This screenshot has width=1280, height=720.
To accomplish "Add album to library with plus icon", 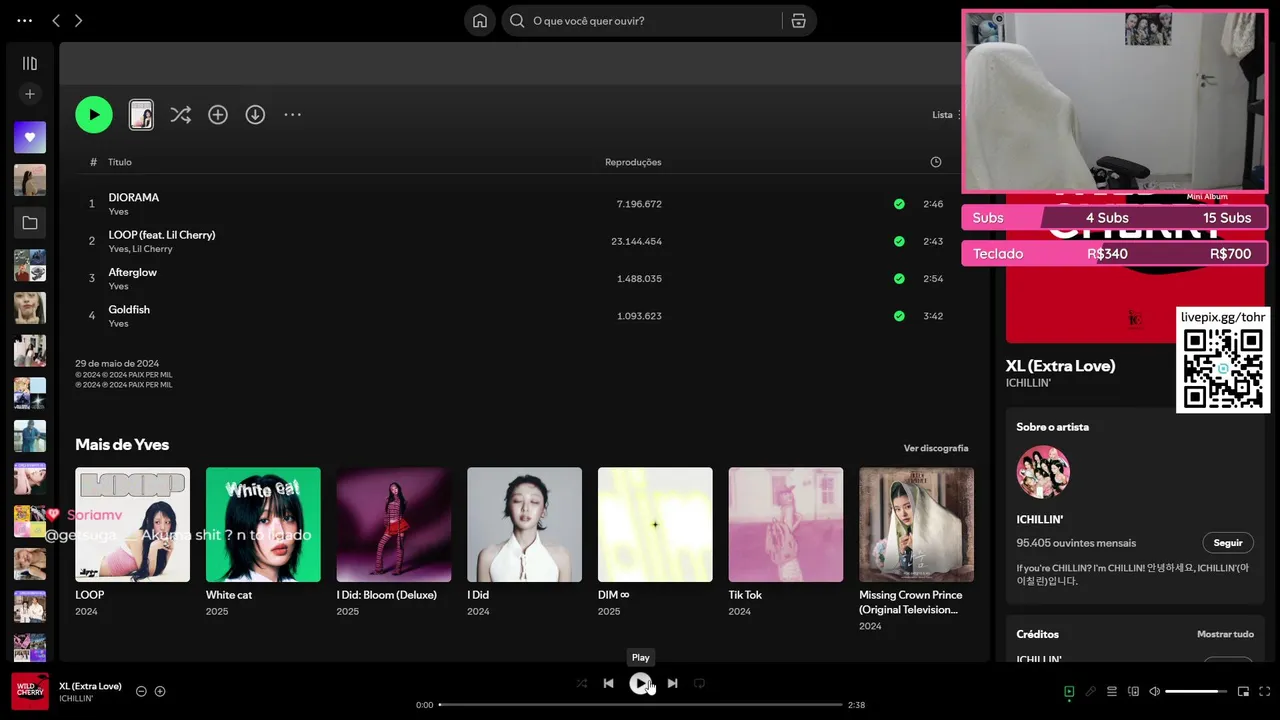I will coord(218,115).
